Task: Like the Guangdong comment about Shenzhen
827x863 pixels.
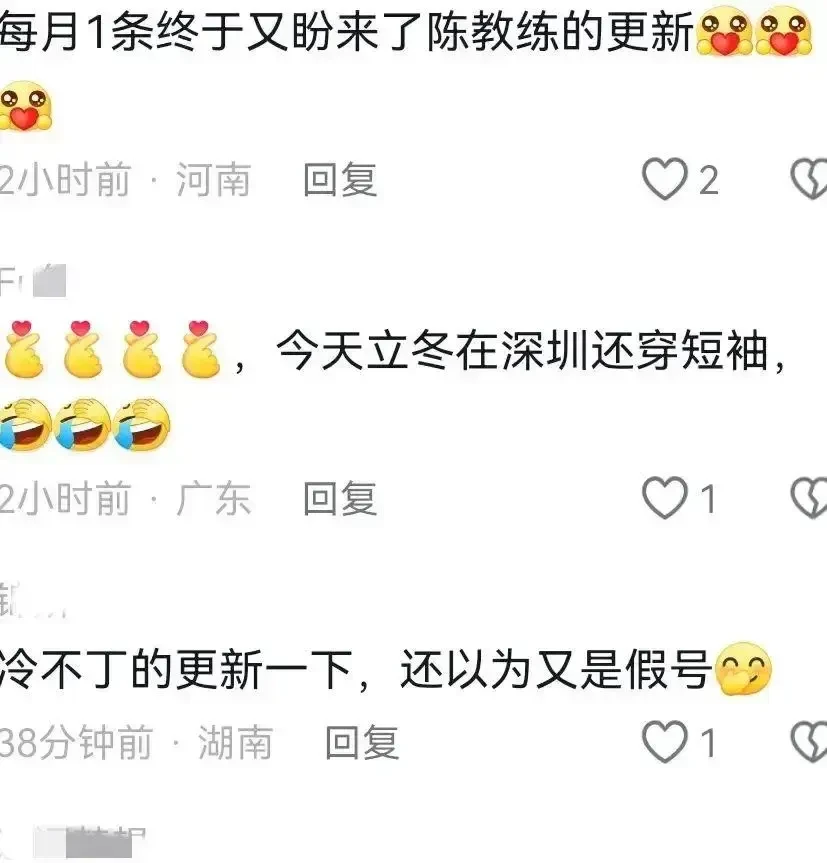Action: click(x=665, y=498)
